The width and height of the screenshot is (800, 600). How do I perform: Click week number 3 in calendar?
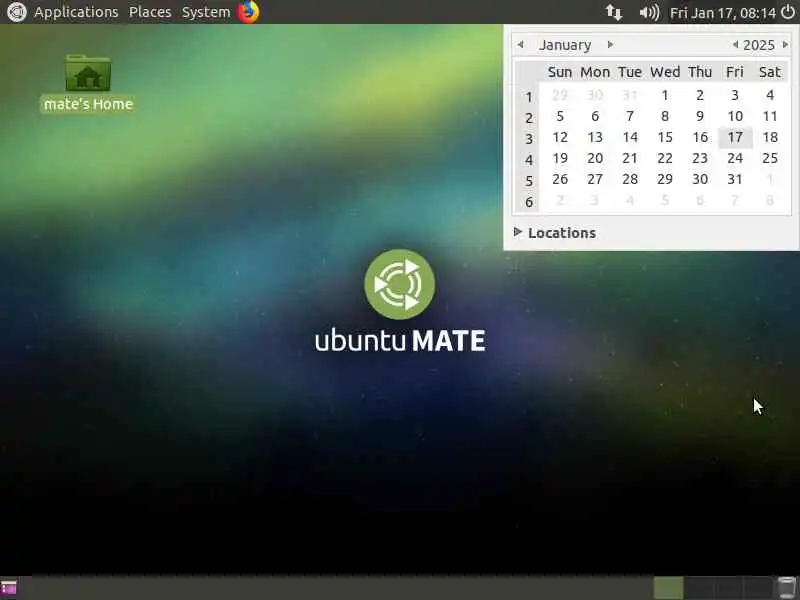click(529, 139)
